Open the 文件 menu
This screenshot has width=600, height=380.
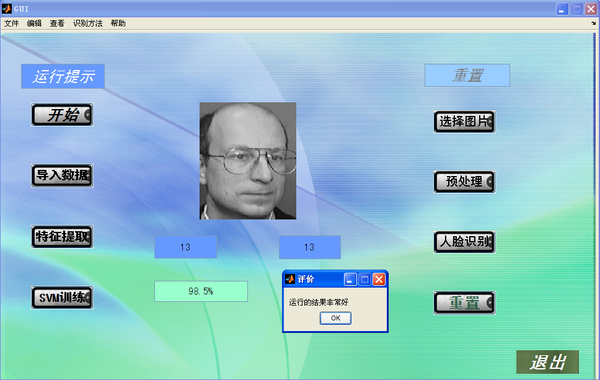click(11, 23)
